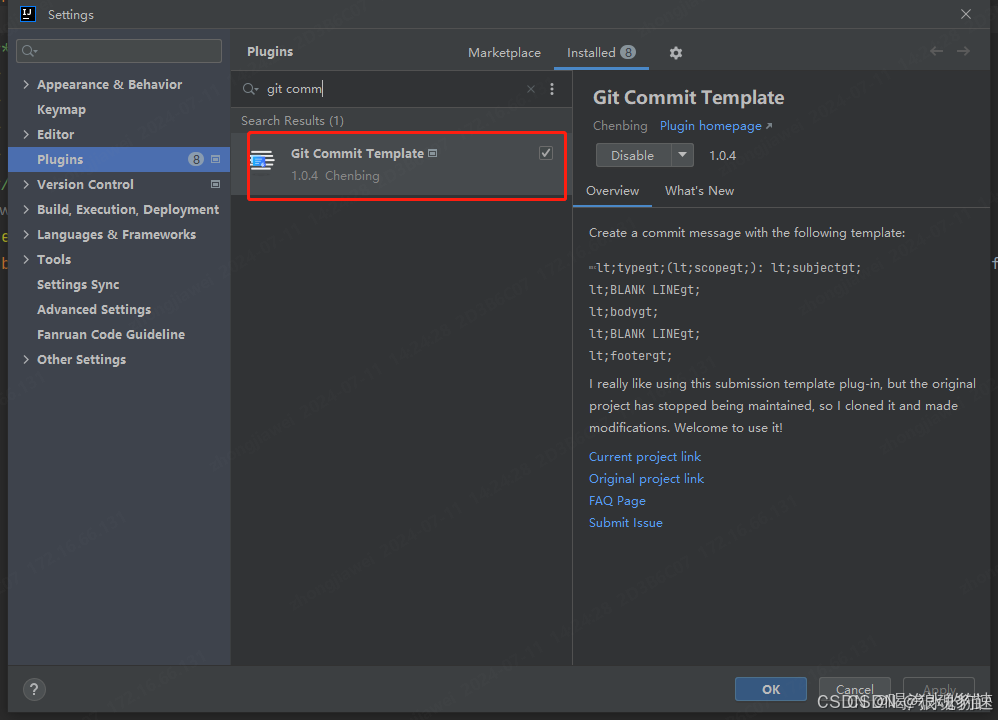This screenshot has height=720, width=998.
Task: Expand the Editor settings section
Action: (26, 134)
